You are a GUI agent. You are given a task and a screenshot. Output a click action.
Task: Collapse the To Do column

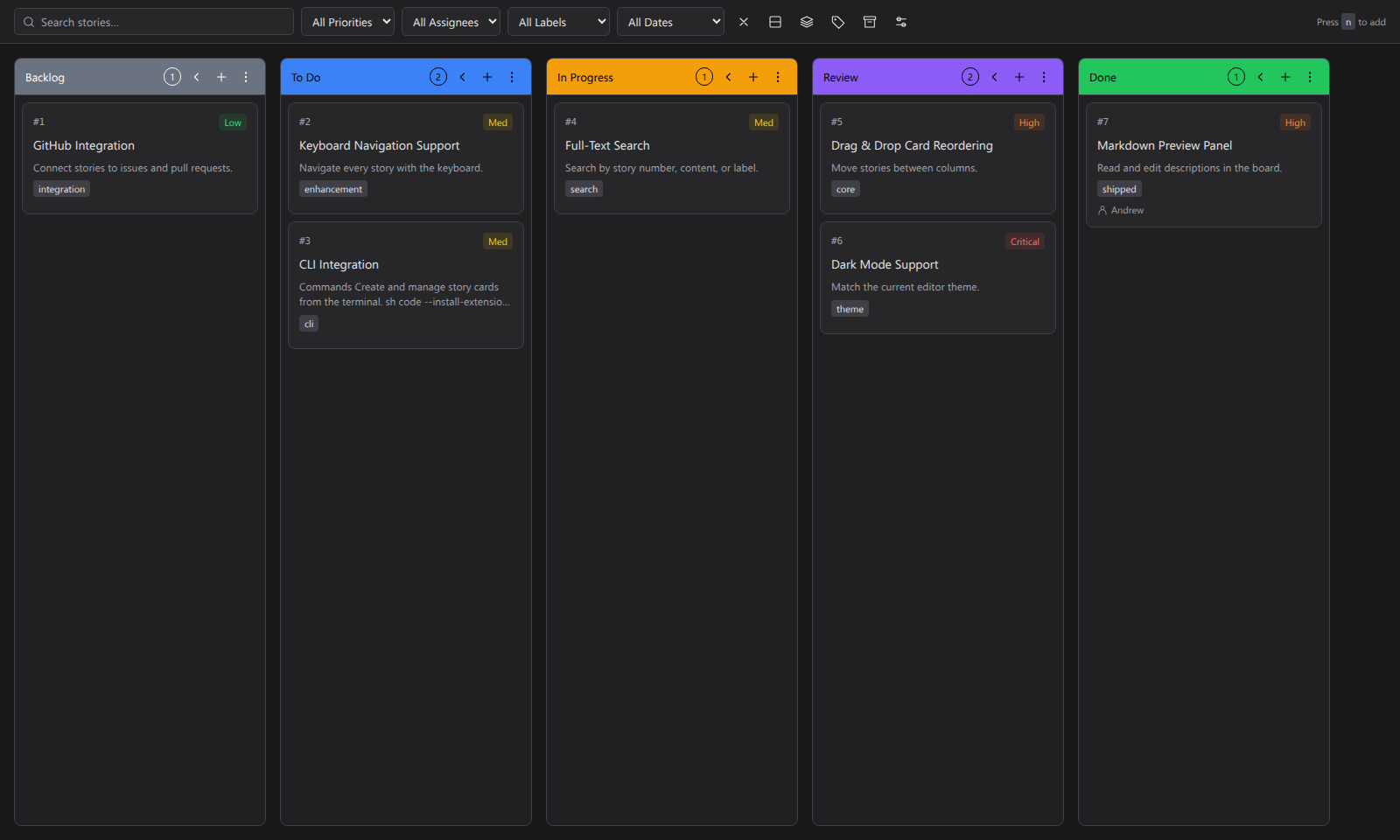coord(463,77)
